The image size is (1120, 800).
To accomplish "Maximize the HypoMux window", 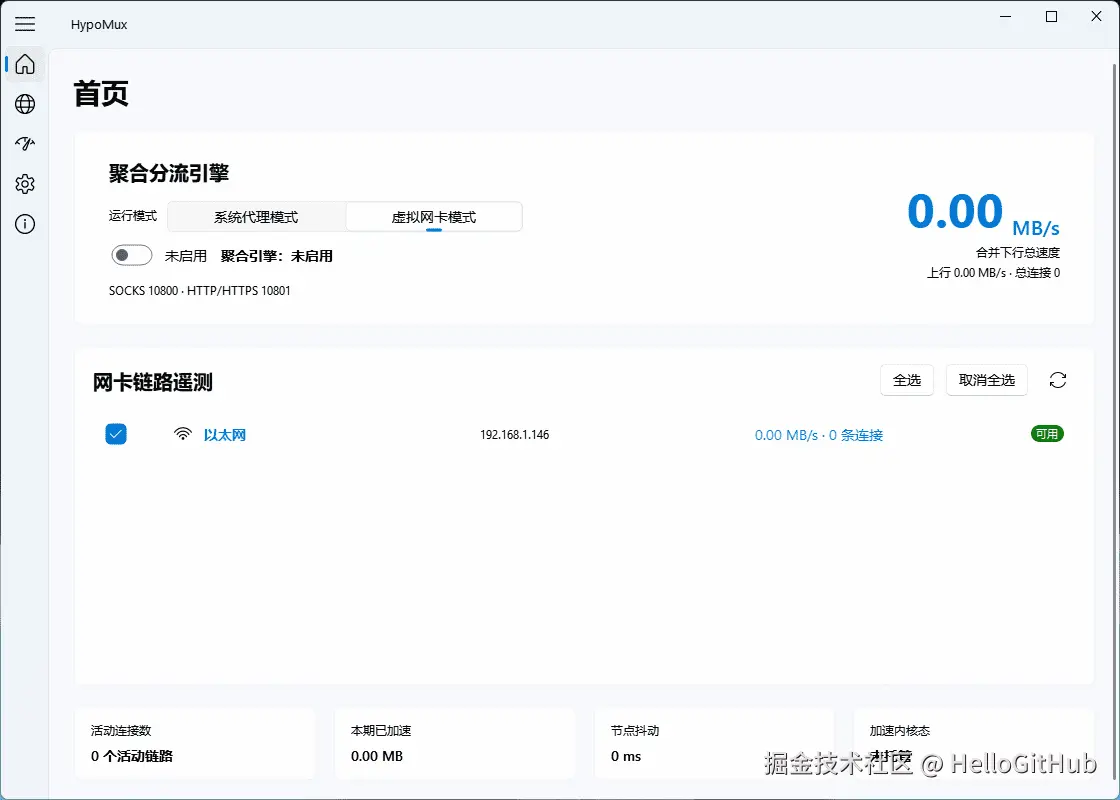I will tap(1051, 16).
